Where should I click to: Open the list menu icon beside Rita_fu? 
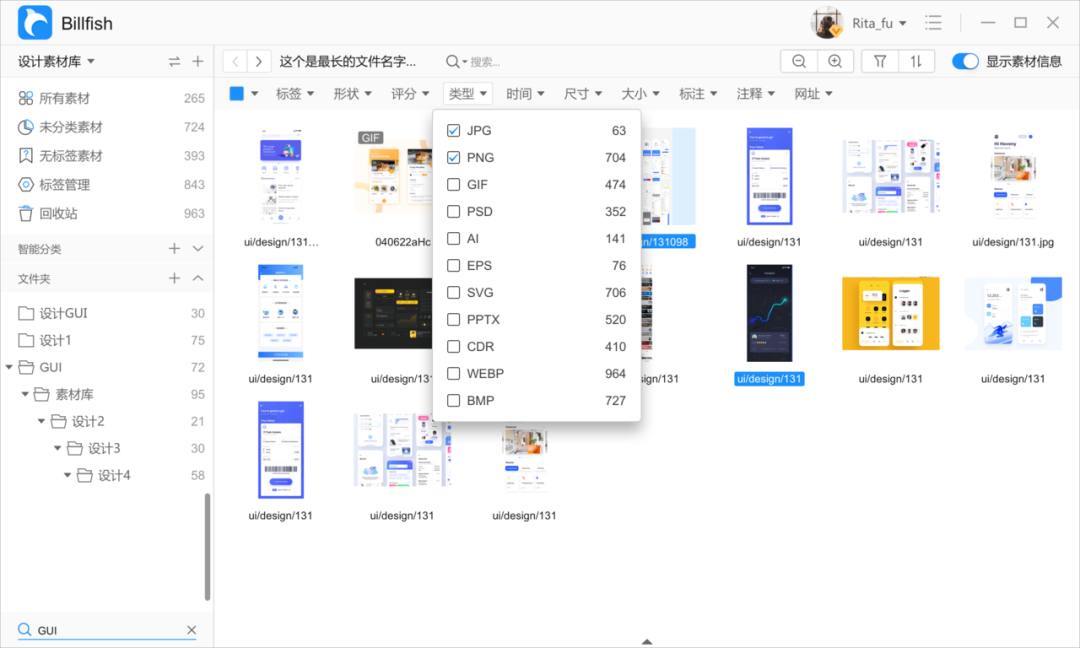click(933, 23)
